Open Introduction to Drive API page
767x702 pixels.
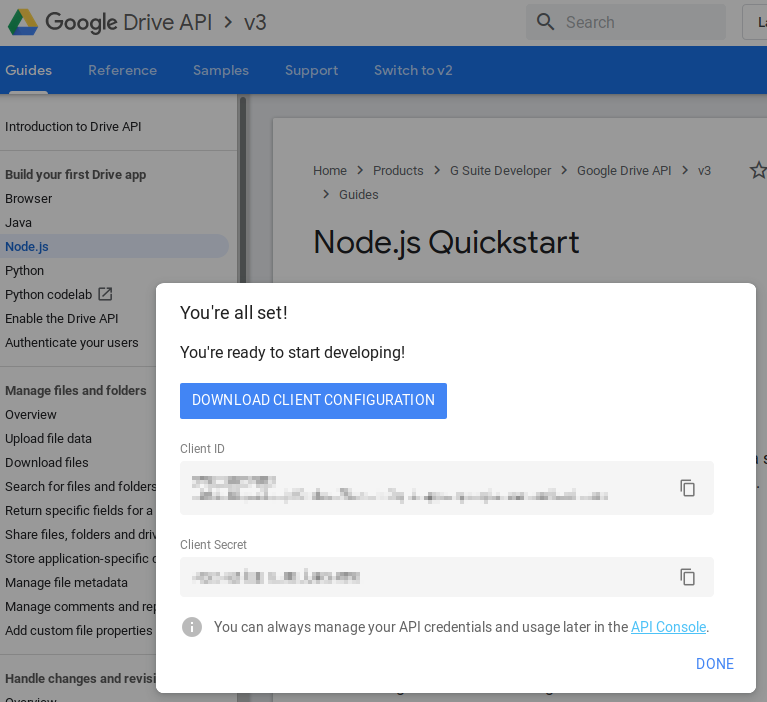point(73,126)
